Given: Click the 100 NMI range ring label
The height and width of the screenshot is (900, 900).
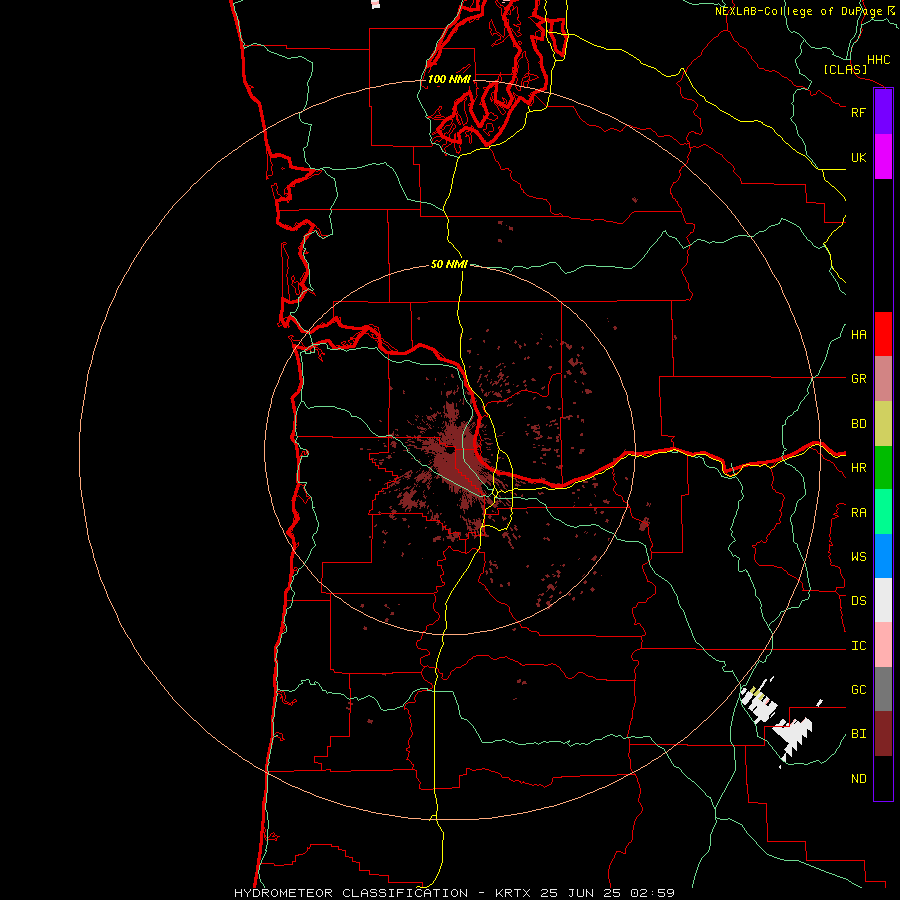Looking at the screenshot, I should [x=449, y=79].
